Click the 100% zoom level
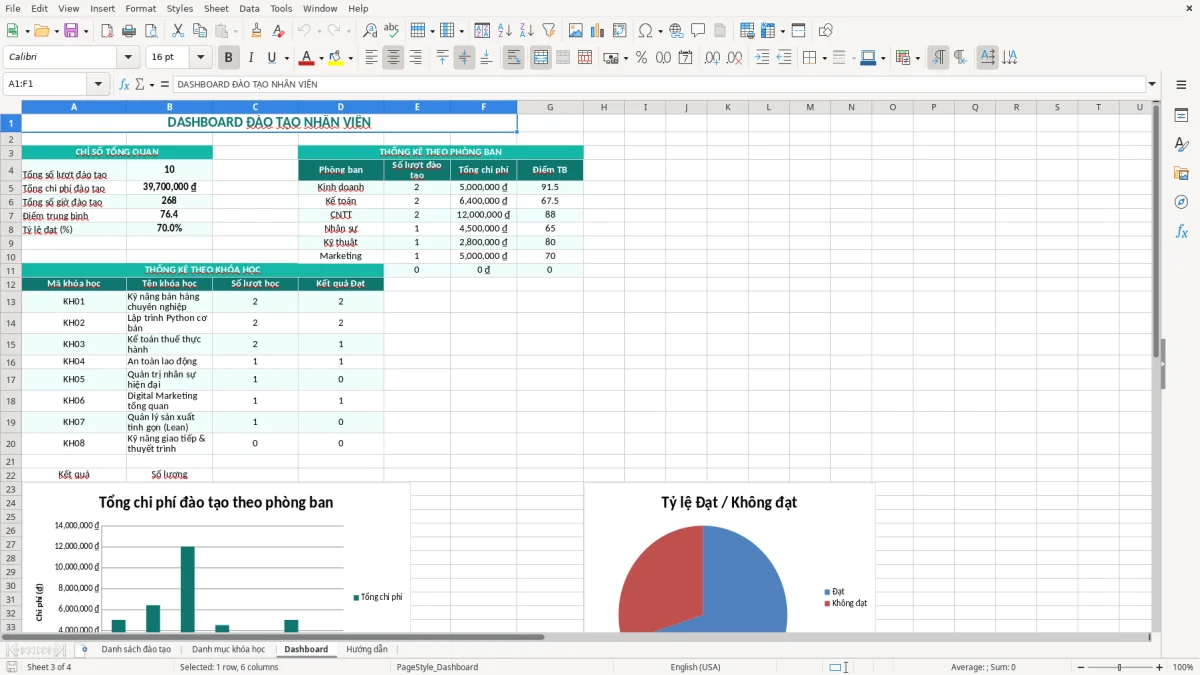The width and height of the screenshot is (1200, 675). [1183, 667]
